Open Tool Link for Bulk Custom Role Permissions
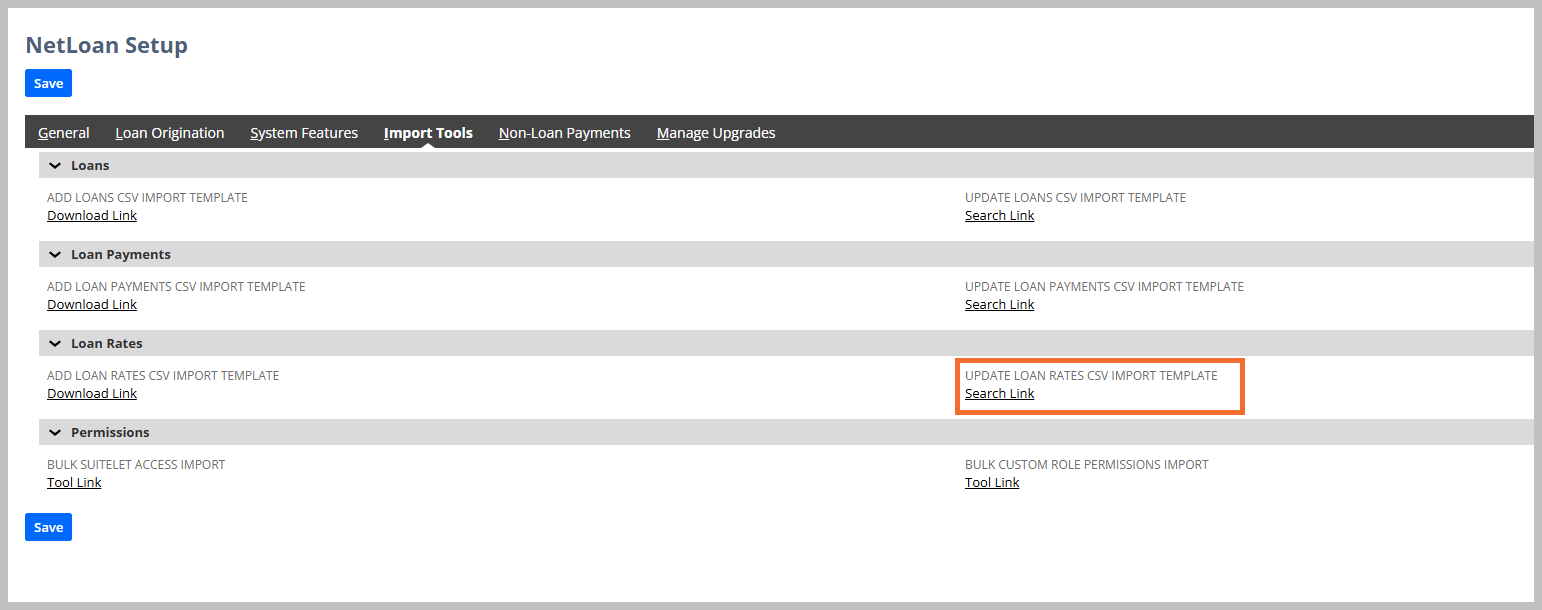 point(992,482)
